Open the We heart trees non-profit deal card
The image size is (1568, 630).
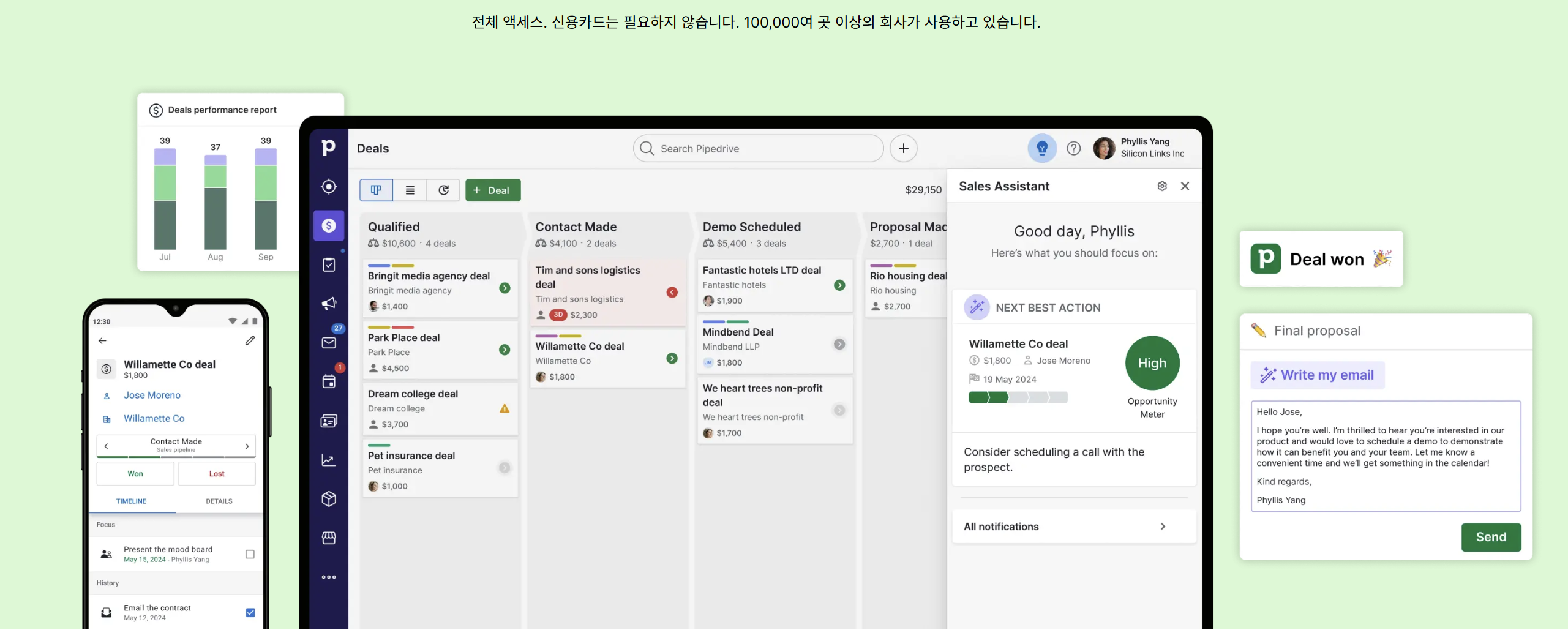[775, 410]
